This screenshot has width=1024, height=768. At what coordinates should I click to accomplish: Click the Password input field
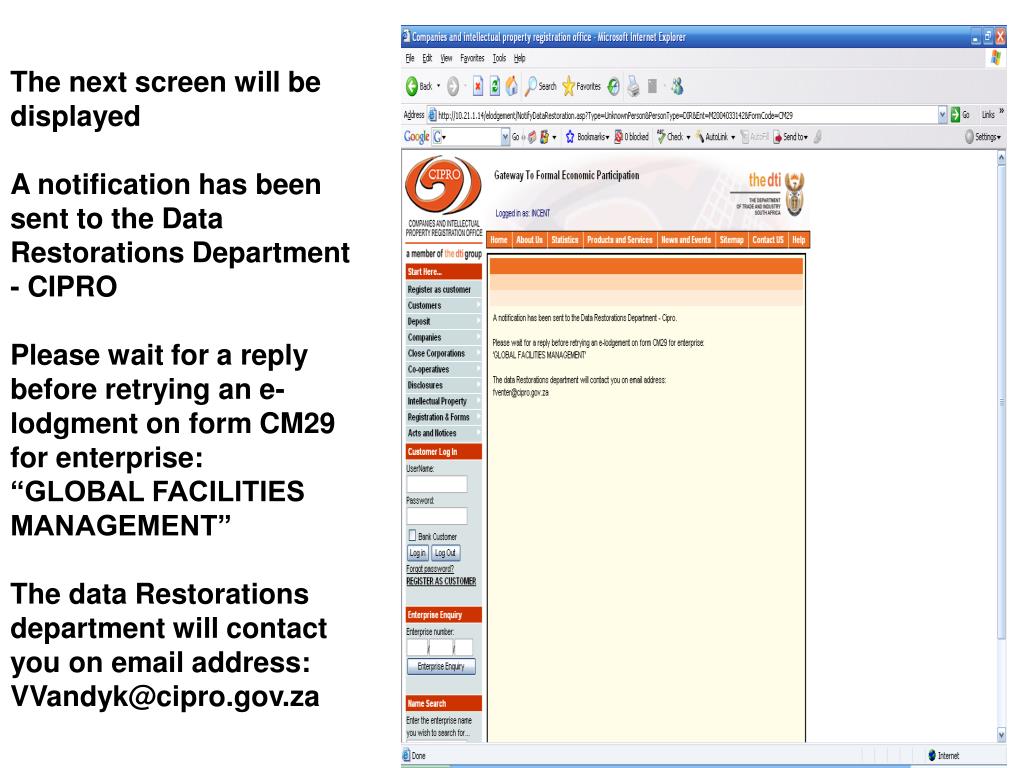coord(436,516)
